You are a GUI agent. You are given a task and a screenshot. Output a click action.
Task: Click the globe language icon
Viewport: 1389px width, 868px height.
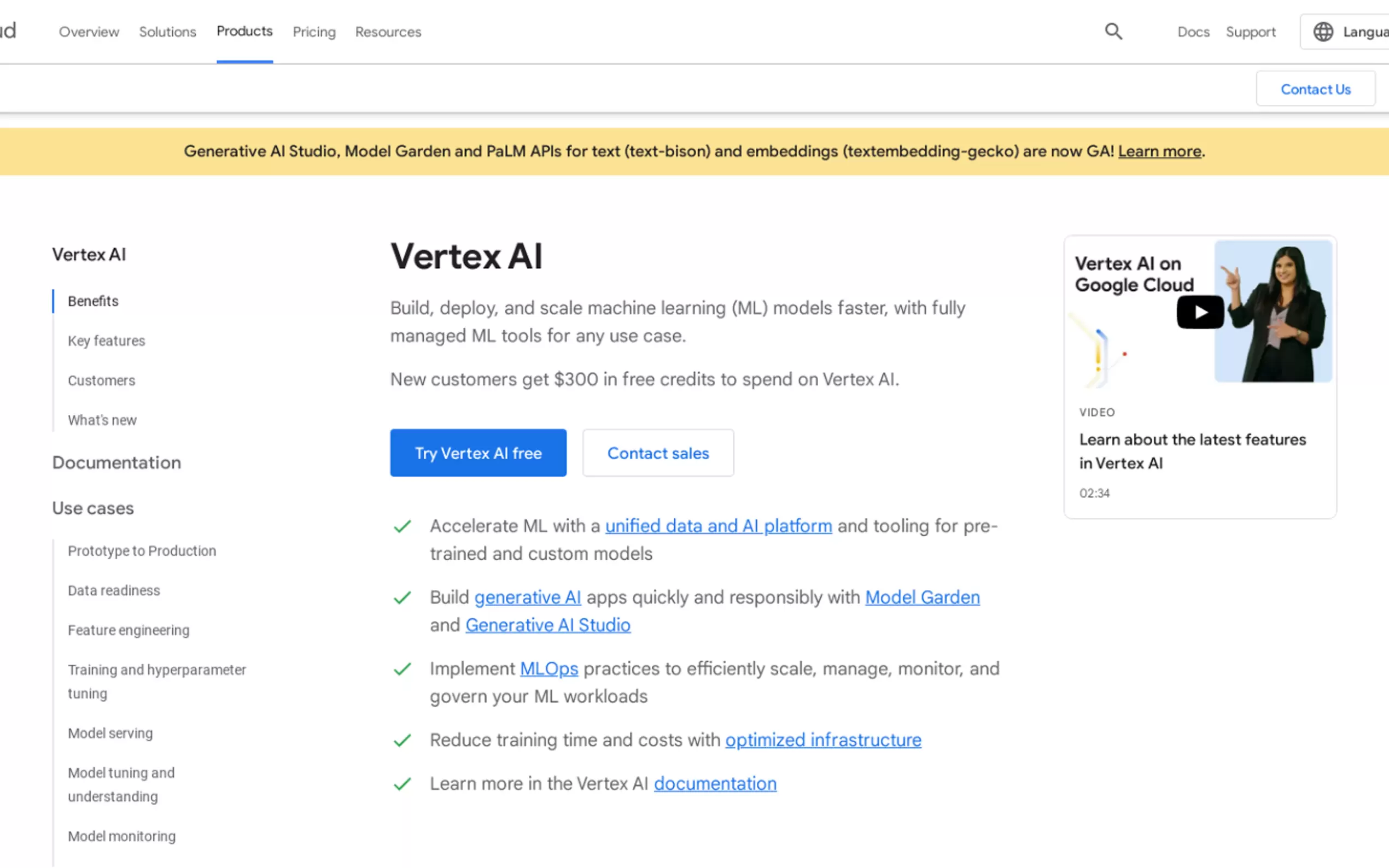[x=1323, y=32]
